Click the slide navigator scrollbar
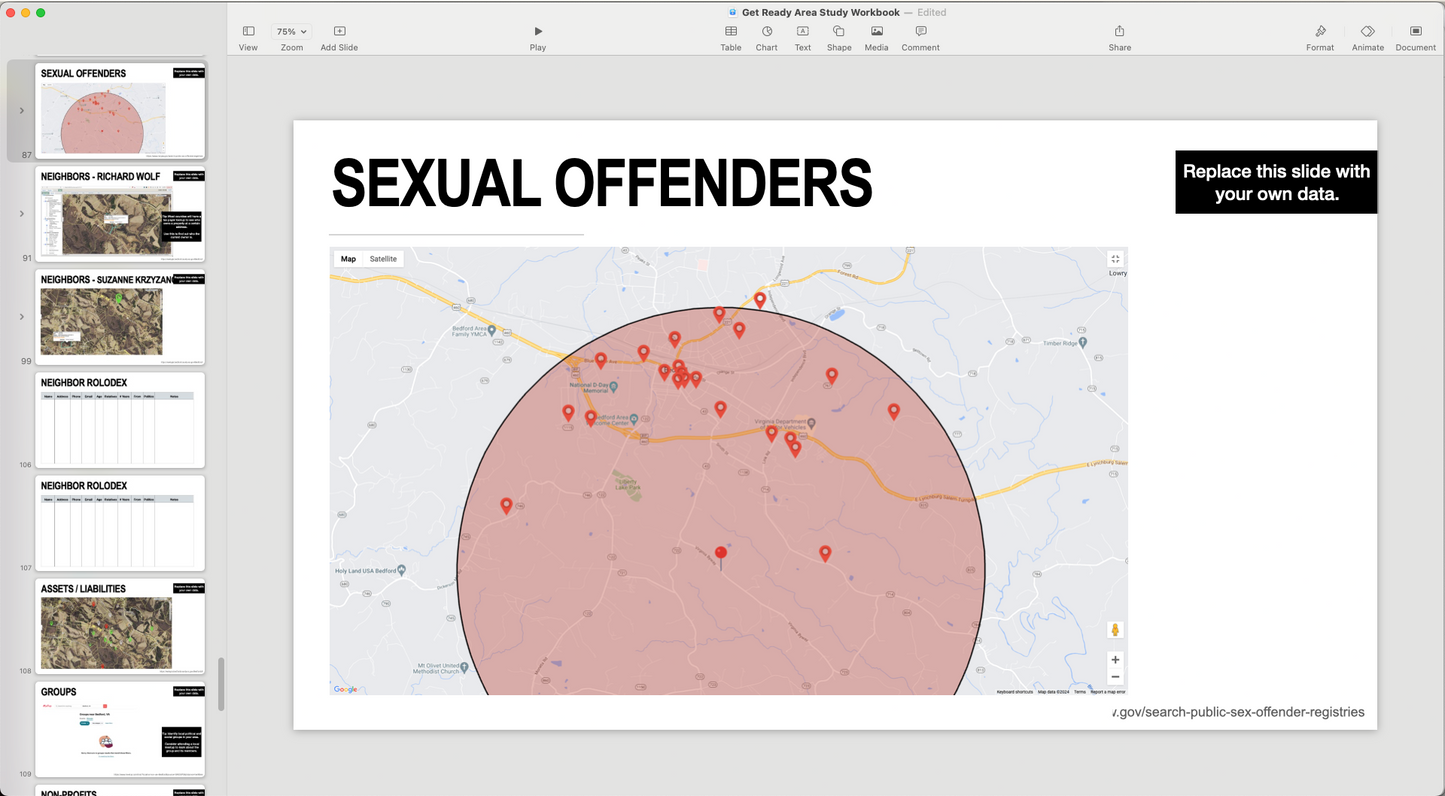The height and width of the screenshot is (796, 1445). pos(221,684)
